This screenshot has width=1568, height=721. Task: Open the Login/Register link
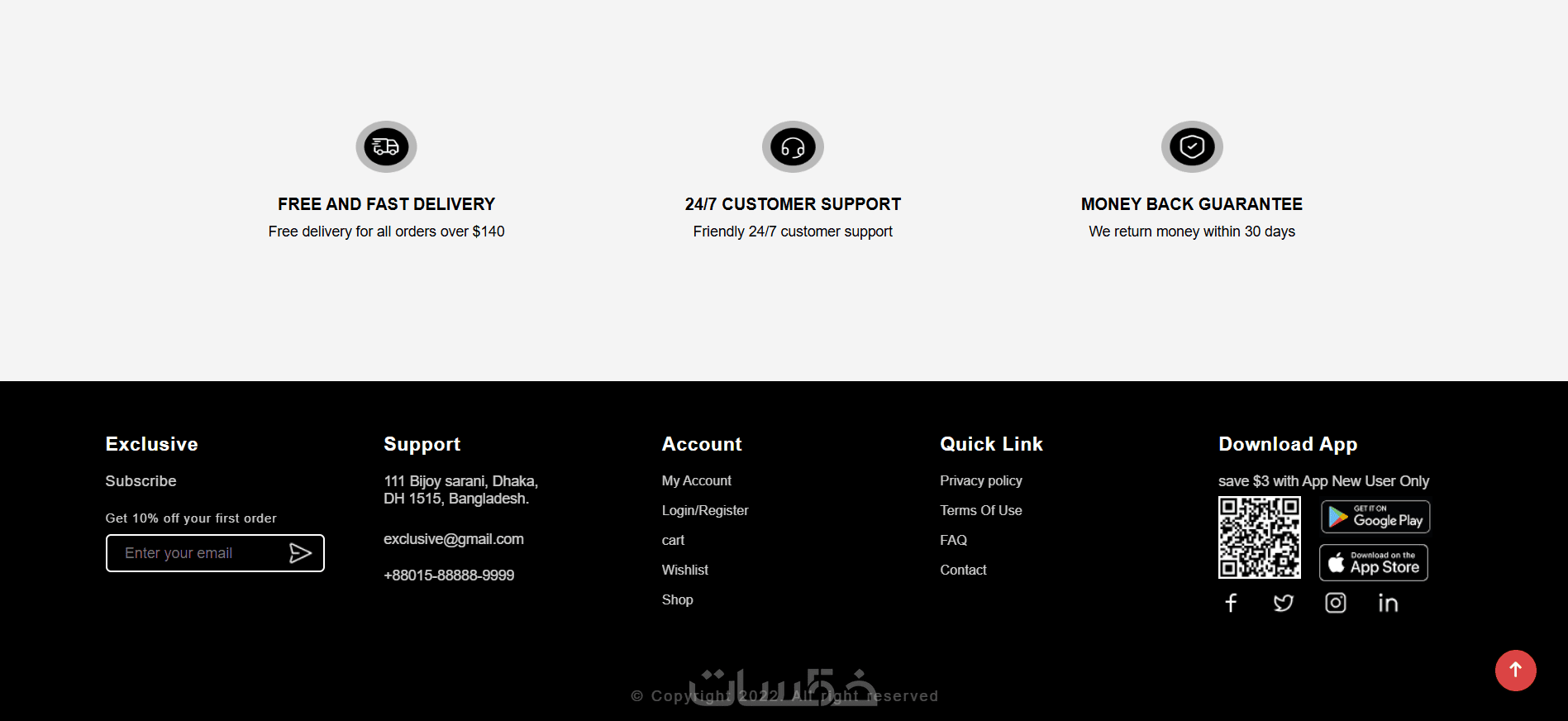coord(705,510)
